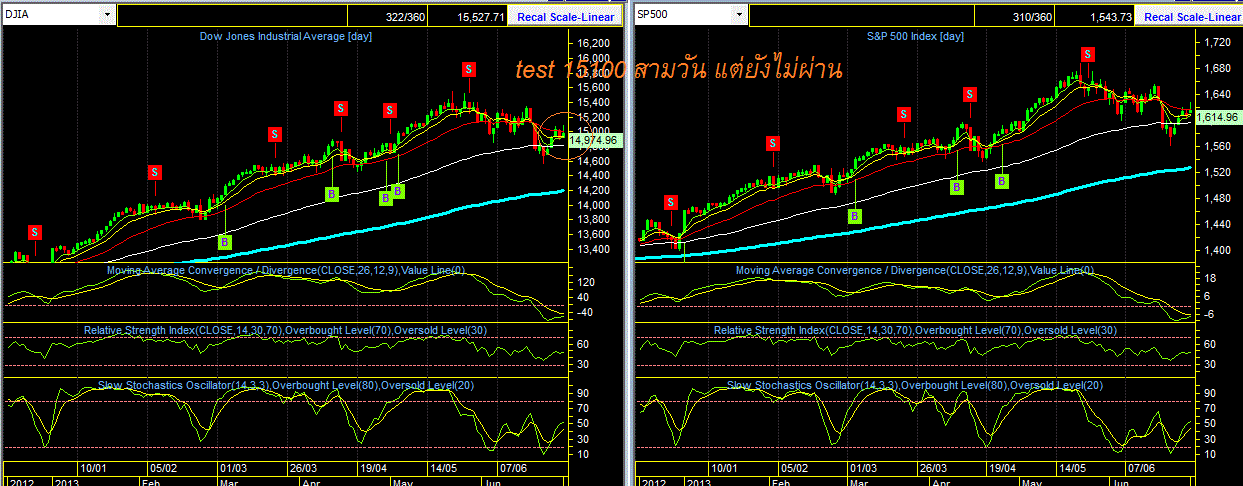Click the empty black field beside DJIA dropdown
The image size is (1243, 486).
pos(233,16)
